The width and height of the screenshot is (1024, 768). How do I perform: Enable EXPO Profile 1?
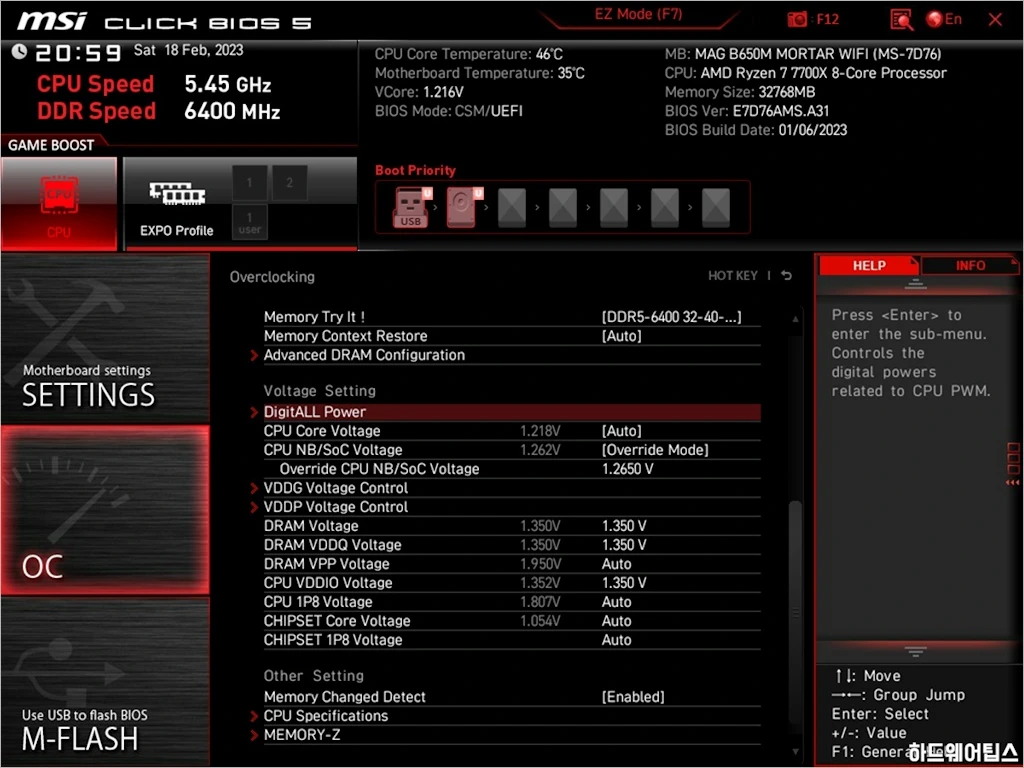(x=249, y=183)
